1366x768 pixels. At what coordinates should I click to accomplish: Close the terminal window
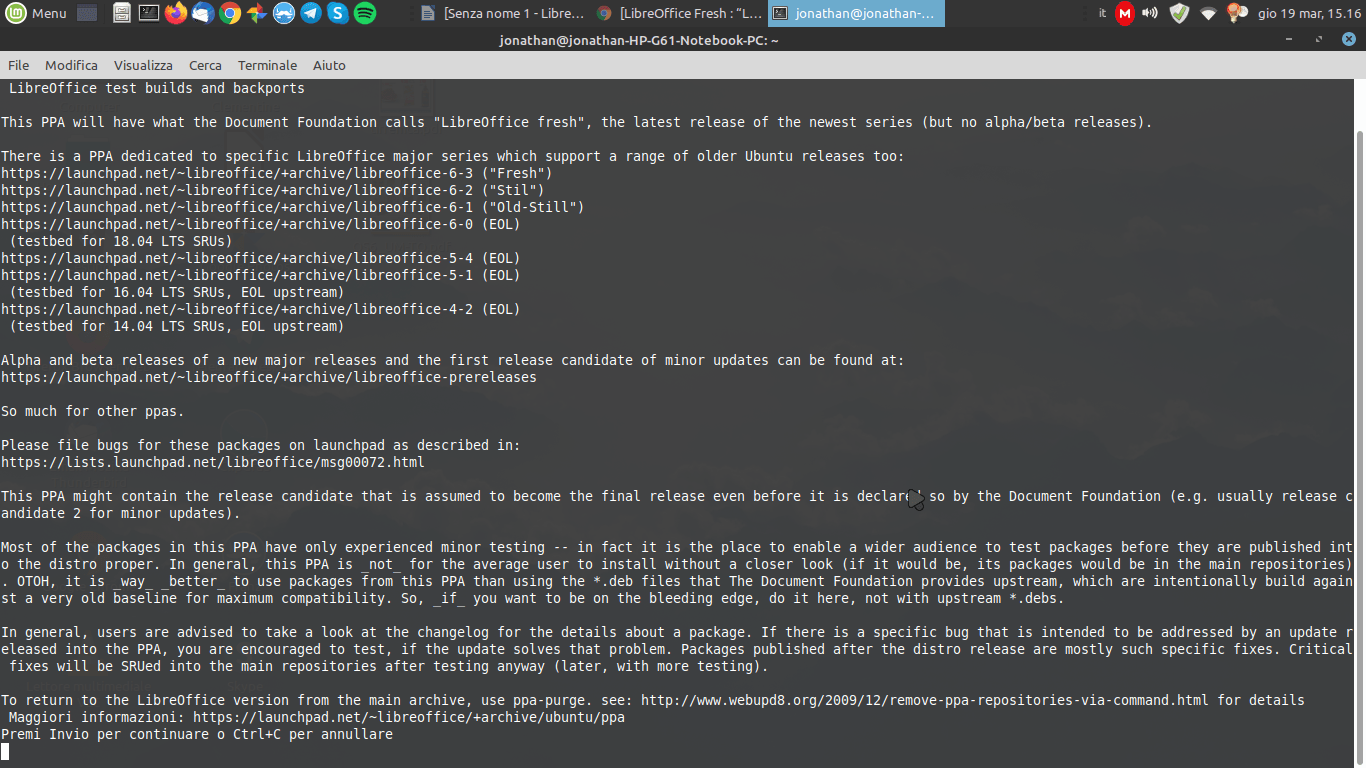(x=1349, y=40)
